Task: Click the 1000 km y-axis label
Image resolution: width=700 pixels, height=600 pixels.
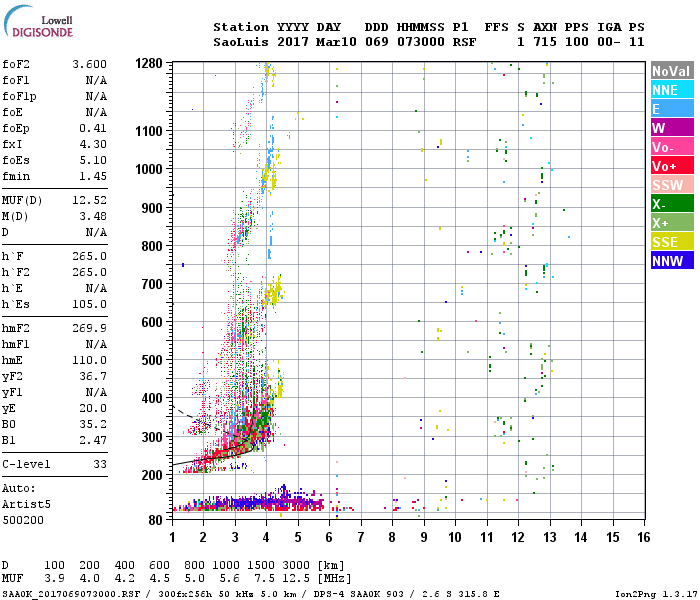Action: coord(149,169)
